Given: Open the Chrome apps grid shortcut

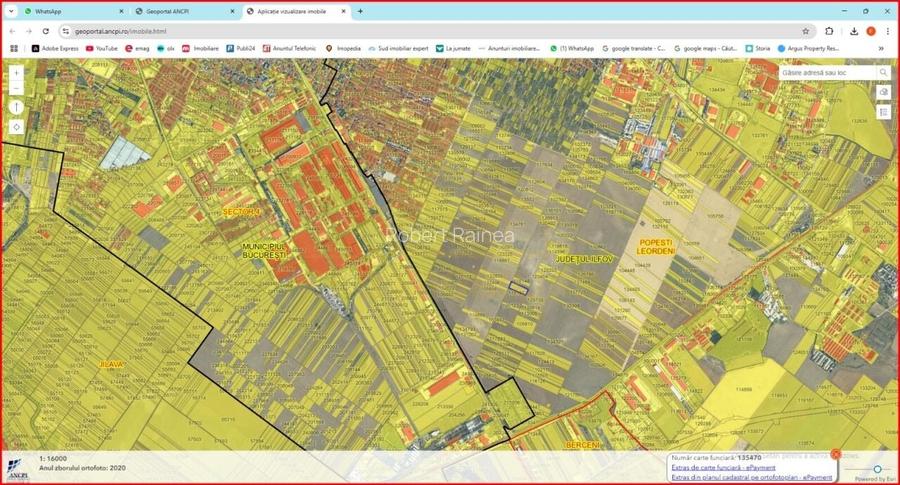Looking at the screenshot, I should 14,49.
